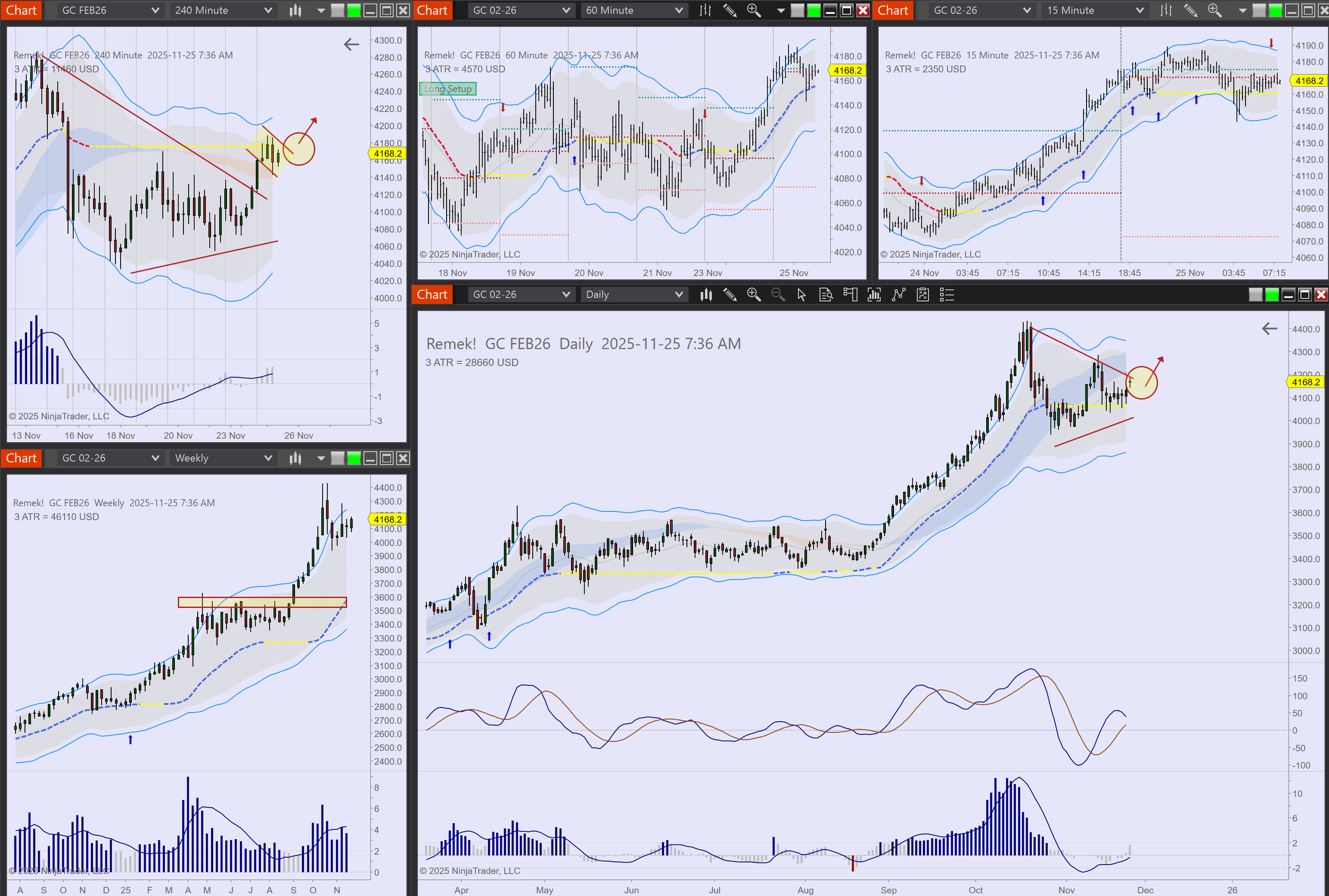Viewport: 1329px width, 896px height.
Task: Click yellow 4168.2 price marker on Daily axis
Action: point(1306,382)
